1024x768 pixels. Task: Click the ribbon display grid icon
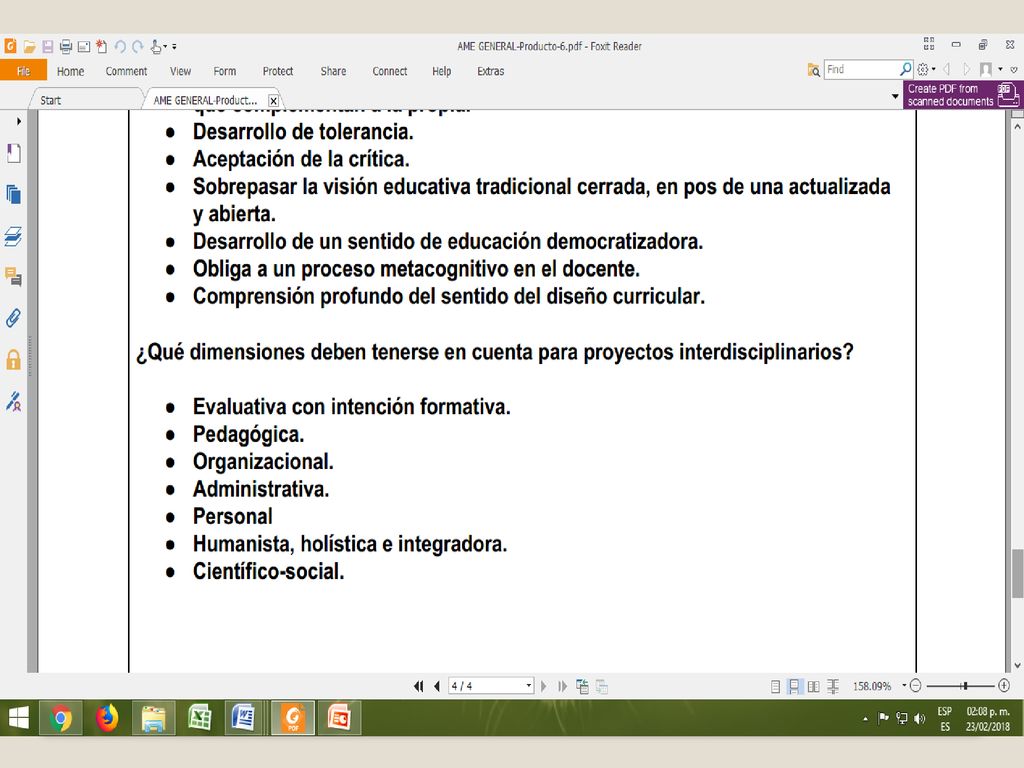click(929, 44)
